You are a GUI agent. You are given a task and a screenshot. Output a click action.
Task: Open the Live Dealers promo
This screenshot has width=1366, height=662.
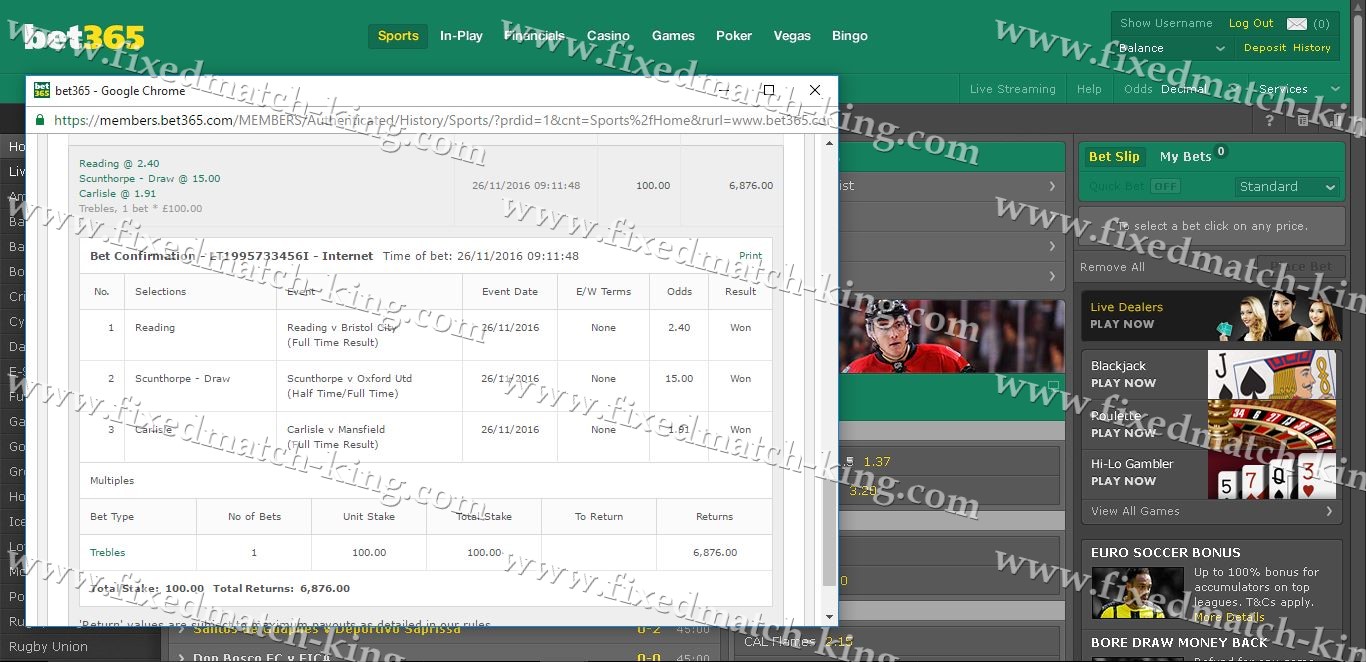click(1211, 316)
